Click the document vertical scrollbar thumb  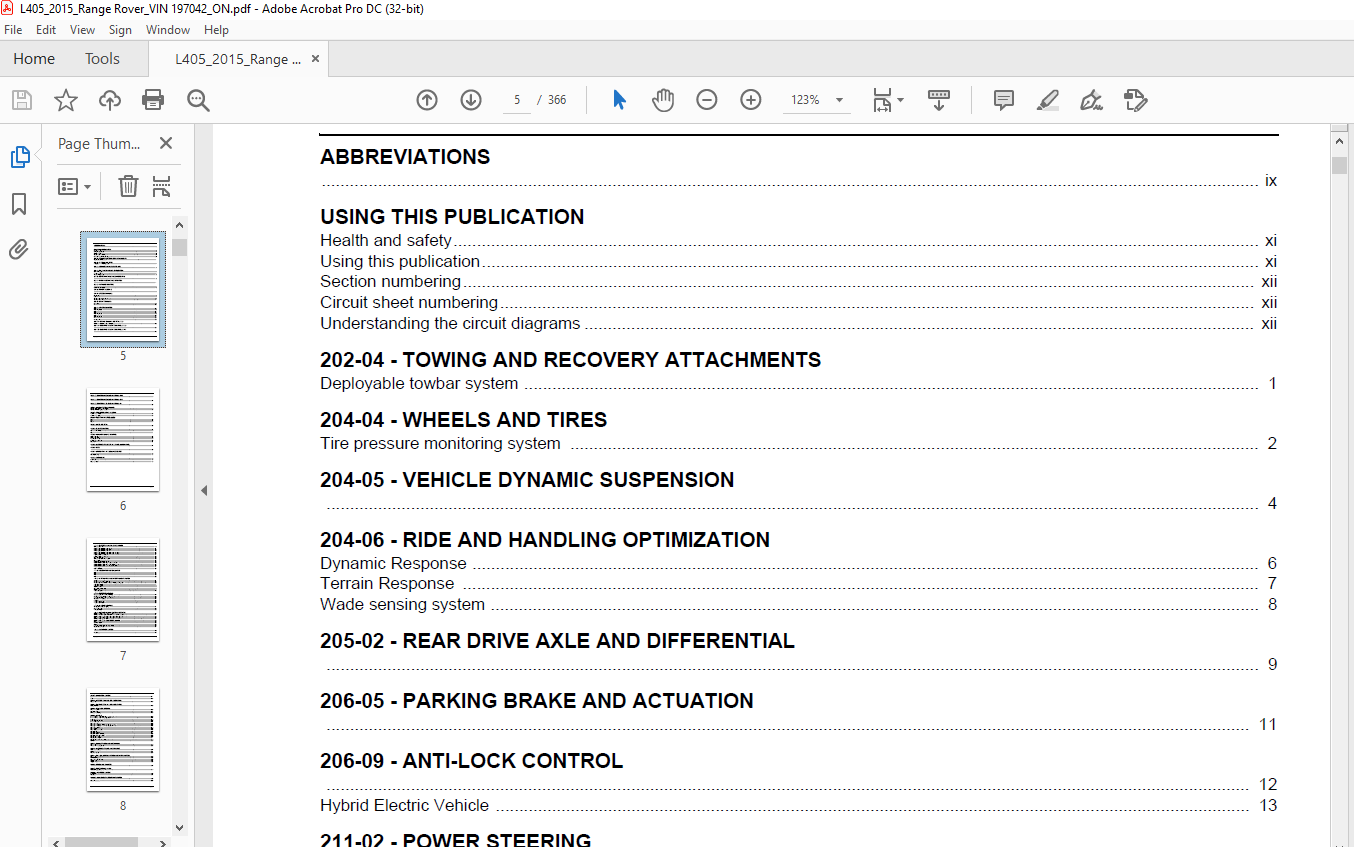pyautogui.click(x=1339, y=165)
